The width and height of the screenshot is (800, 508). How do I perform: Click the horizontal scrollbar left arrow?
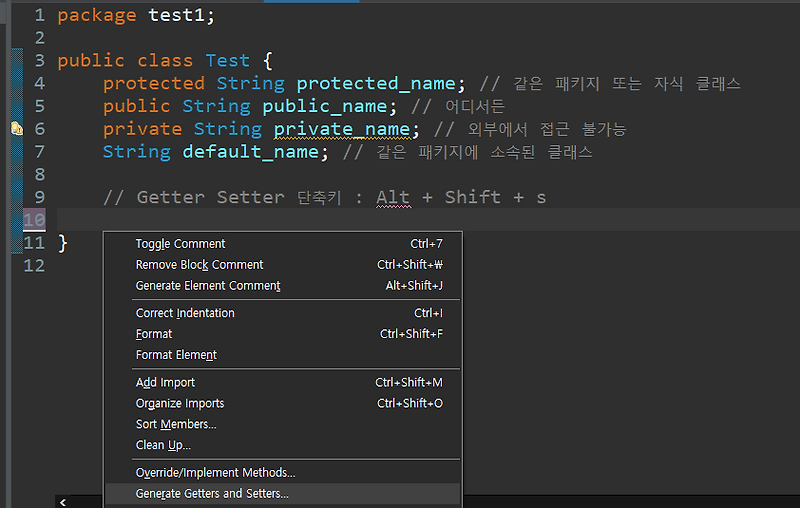[x=63, y=502]
